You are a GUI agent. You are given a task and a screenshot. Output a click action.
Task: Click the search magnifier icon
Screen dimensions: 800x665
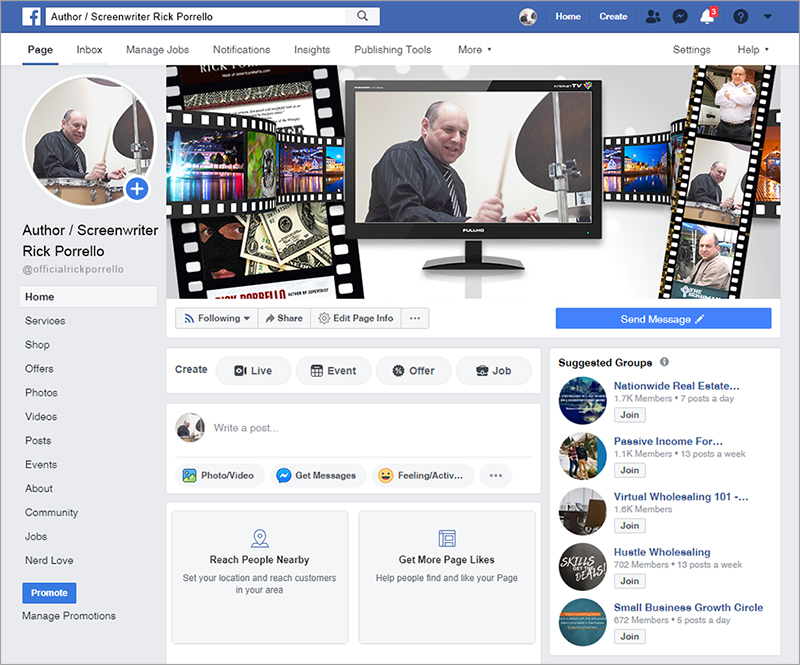(361, 17)
